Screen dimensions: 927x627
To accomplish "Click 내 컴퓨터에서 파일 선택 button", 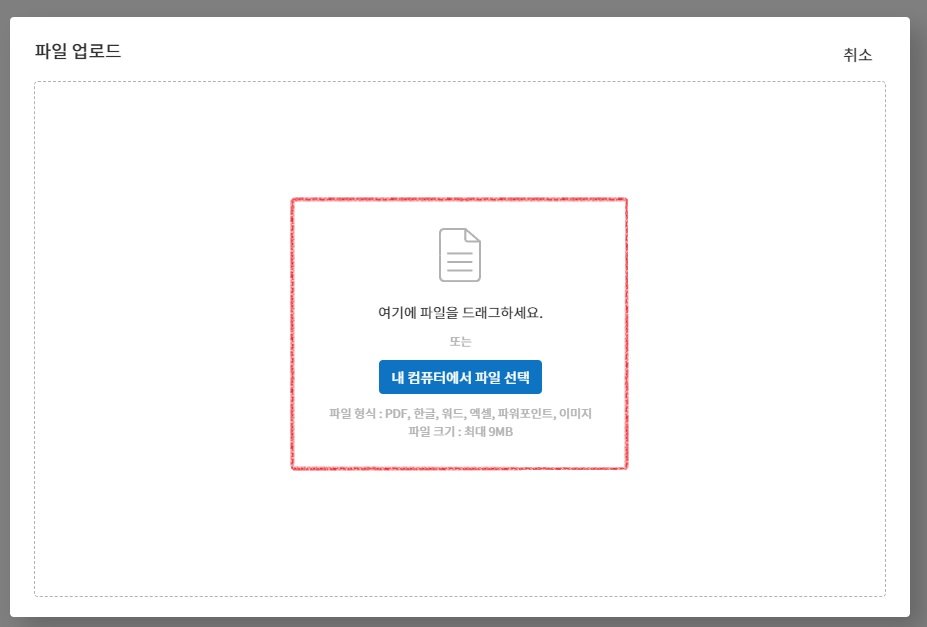I will 460,377.
